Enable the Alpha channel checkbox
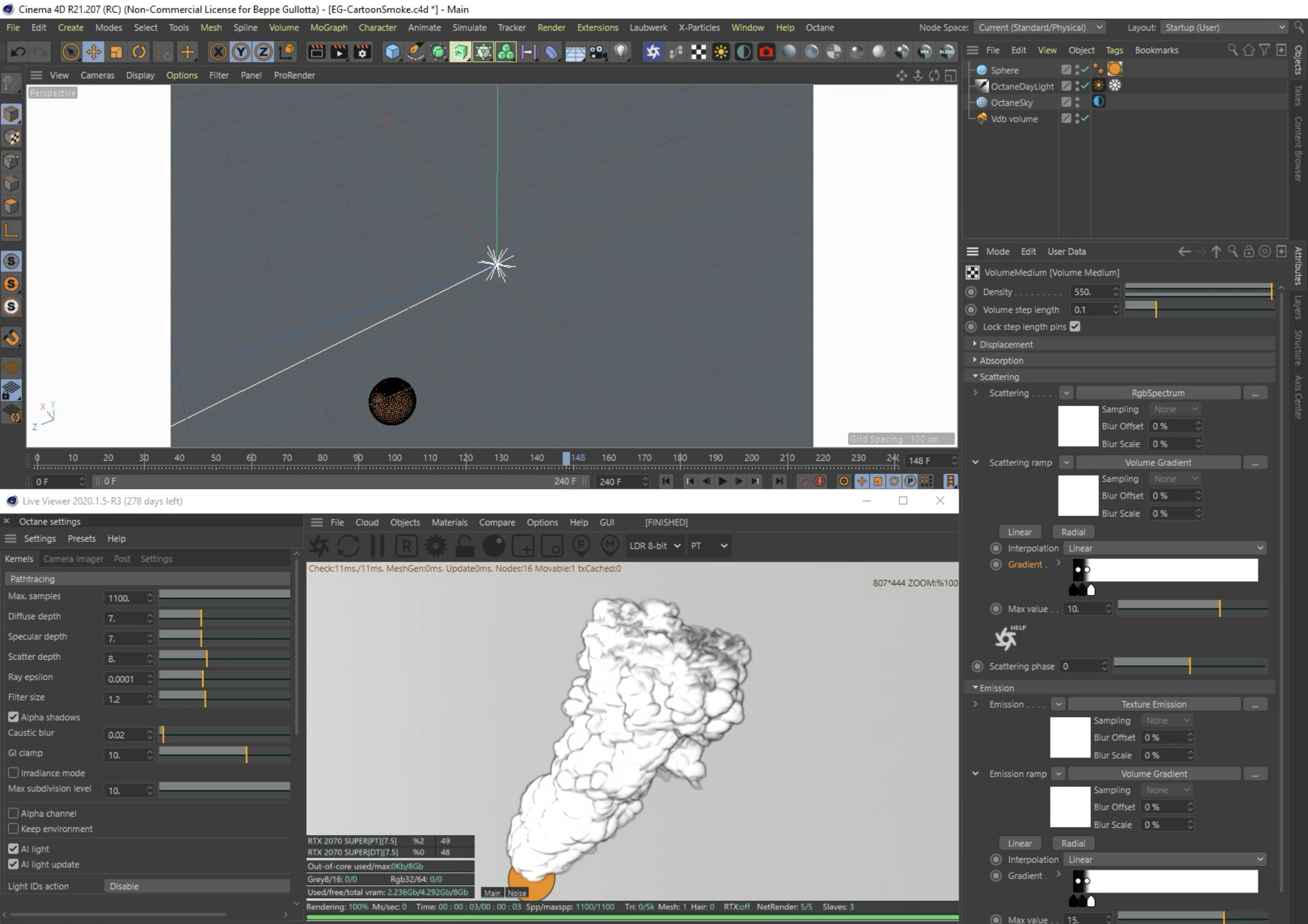Screen dimensions: 1308x924 13,814
